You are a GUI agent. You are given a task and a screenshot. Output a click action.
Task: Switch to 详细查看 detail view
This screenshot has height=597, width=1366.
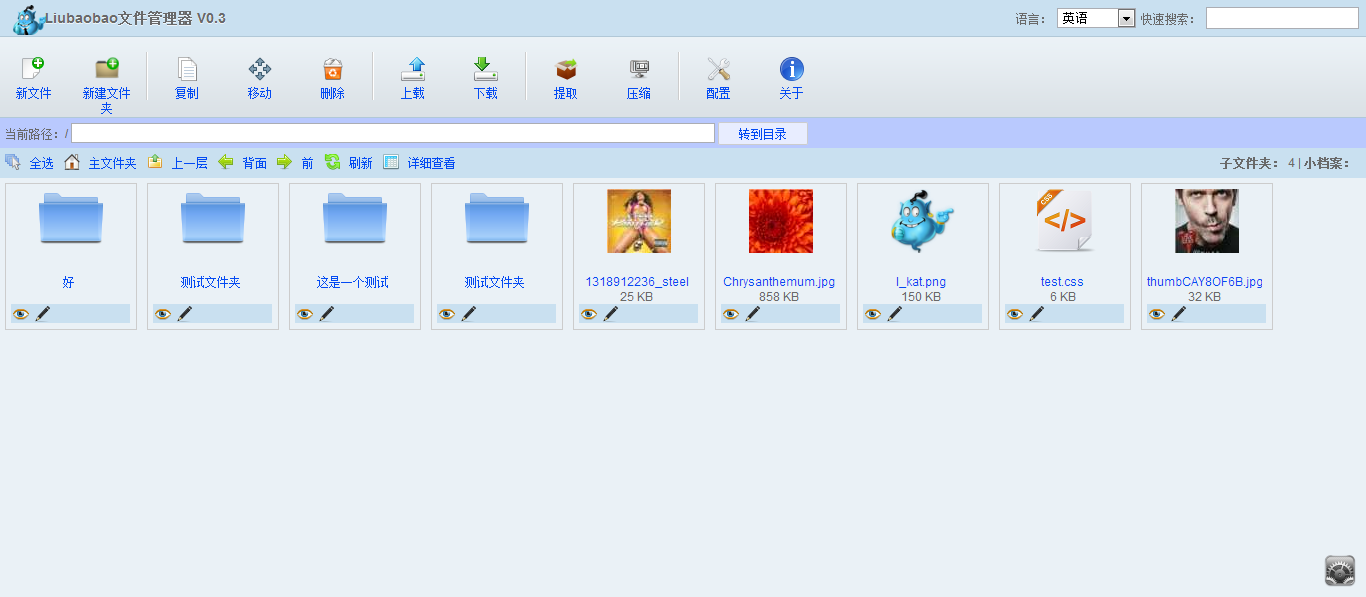[431, 163]
